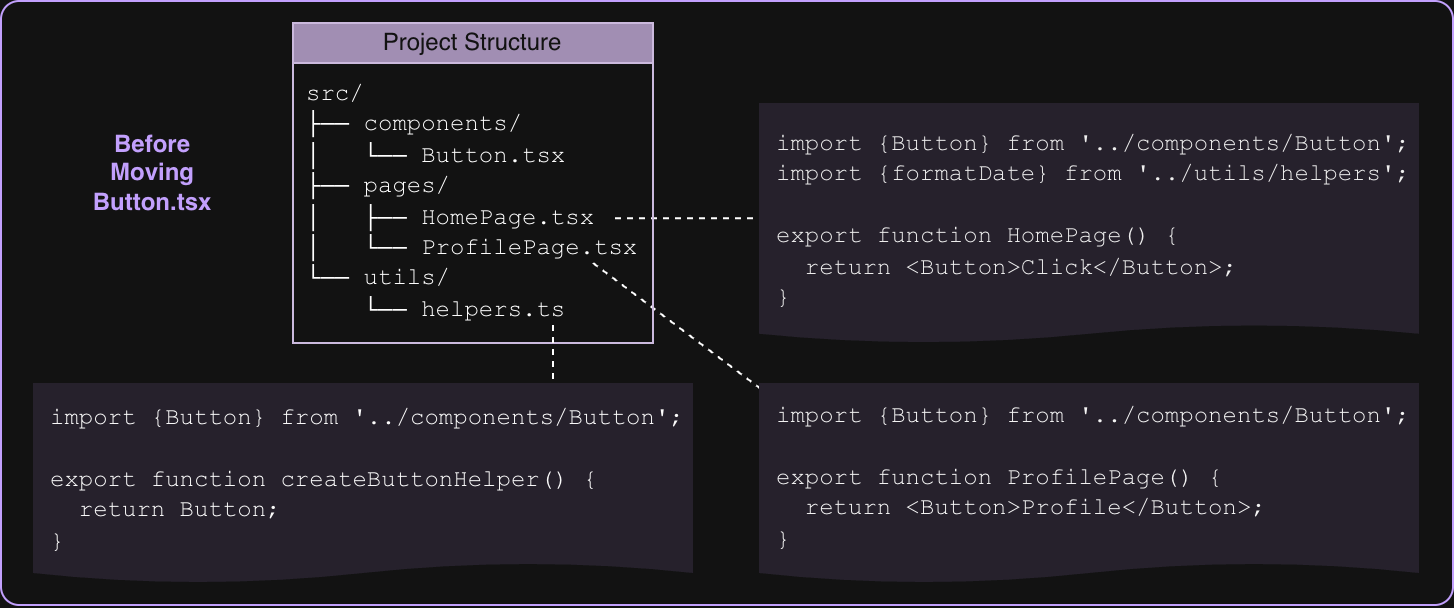Select HomePage.tsx in the file tree
The height and width of the screenshot is (608, 1454).
(x=507, y=218)
